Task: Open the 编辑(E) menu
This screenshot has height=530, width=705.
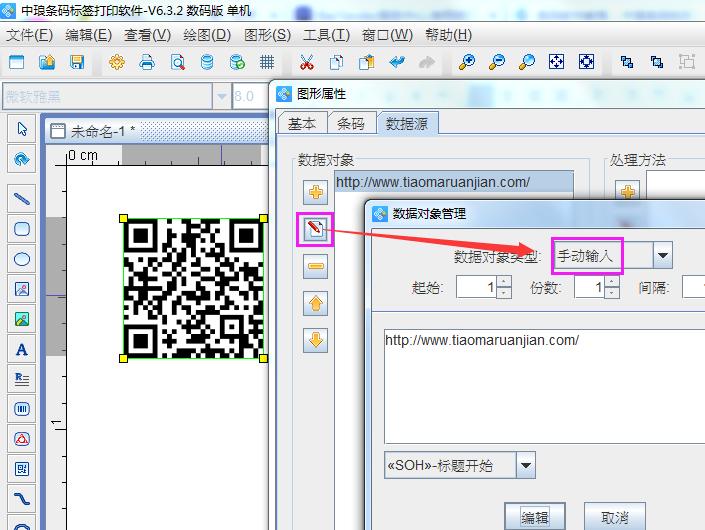Action: pyautogui.click(x=89, y=35)
